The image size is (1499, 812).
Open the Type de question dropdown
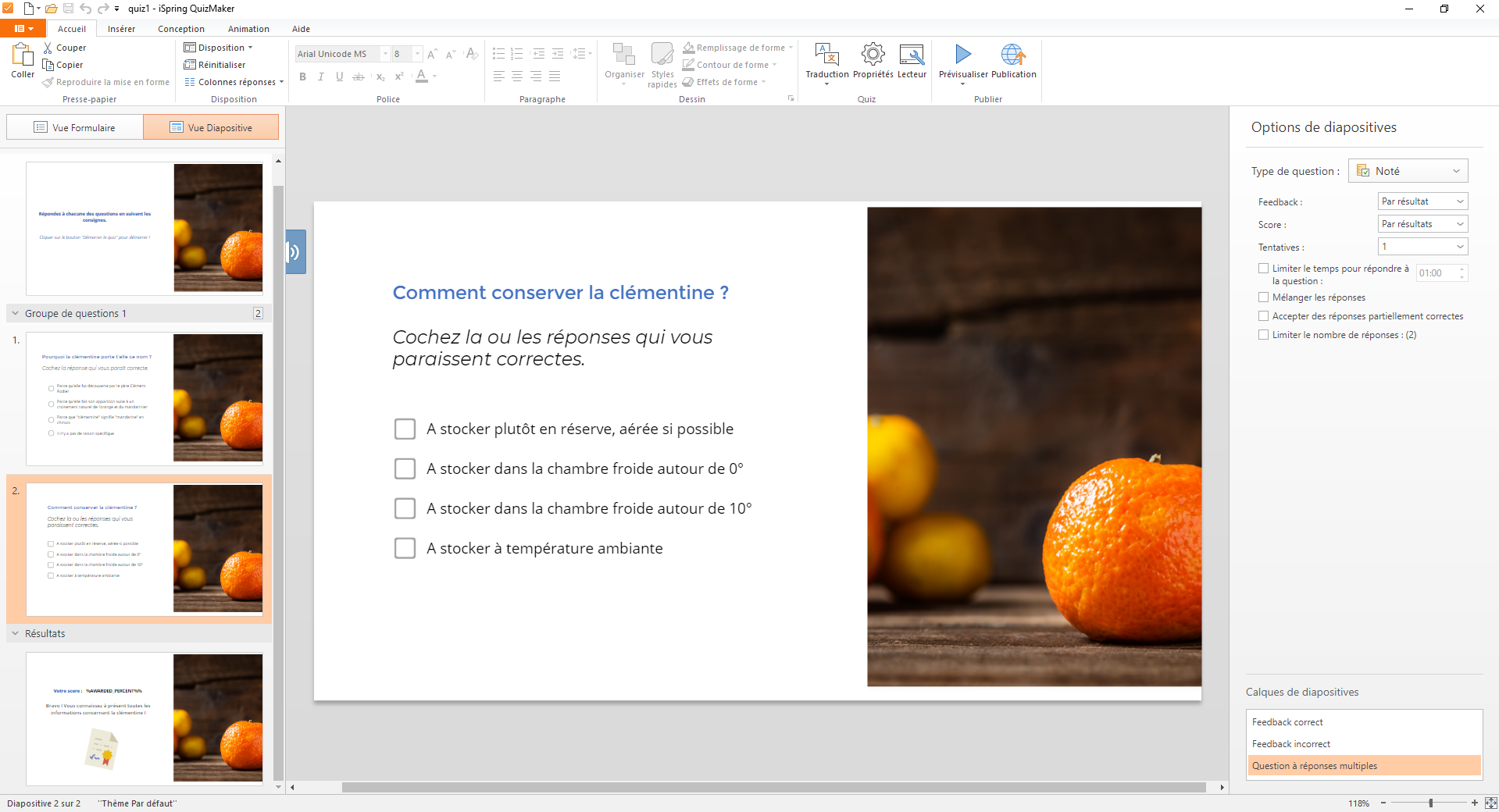click(x=1408, y=171)
